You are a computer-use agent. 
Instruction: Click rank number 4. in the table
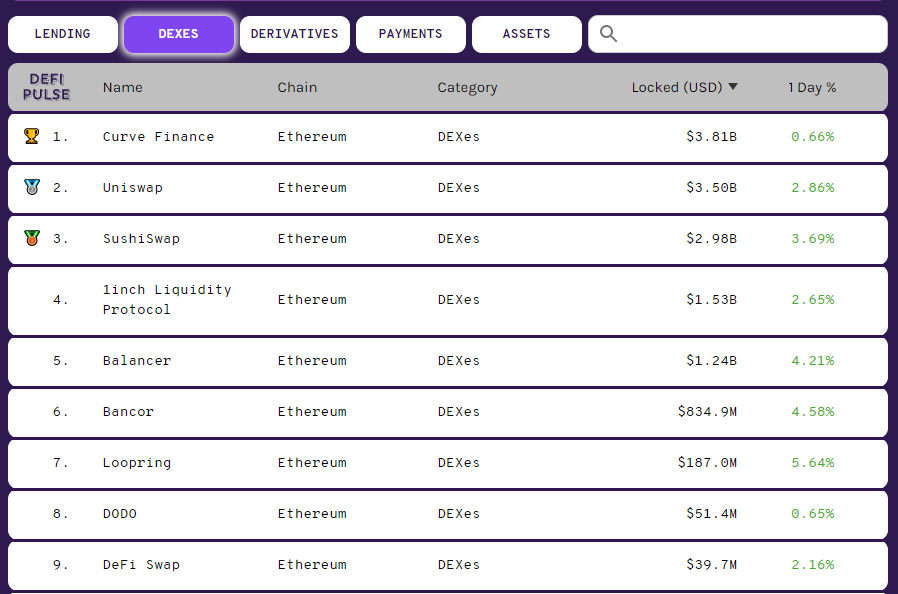point(60,300)
